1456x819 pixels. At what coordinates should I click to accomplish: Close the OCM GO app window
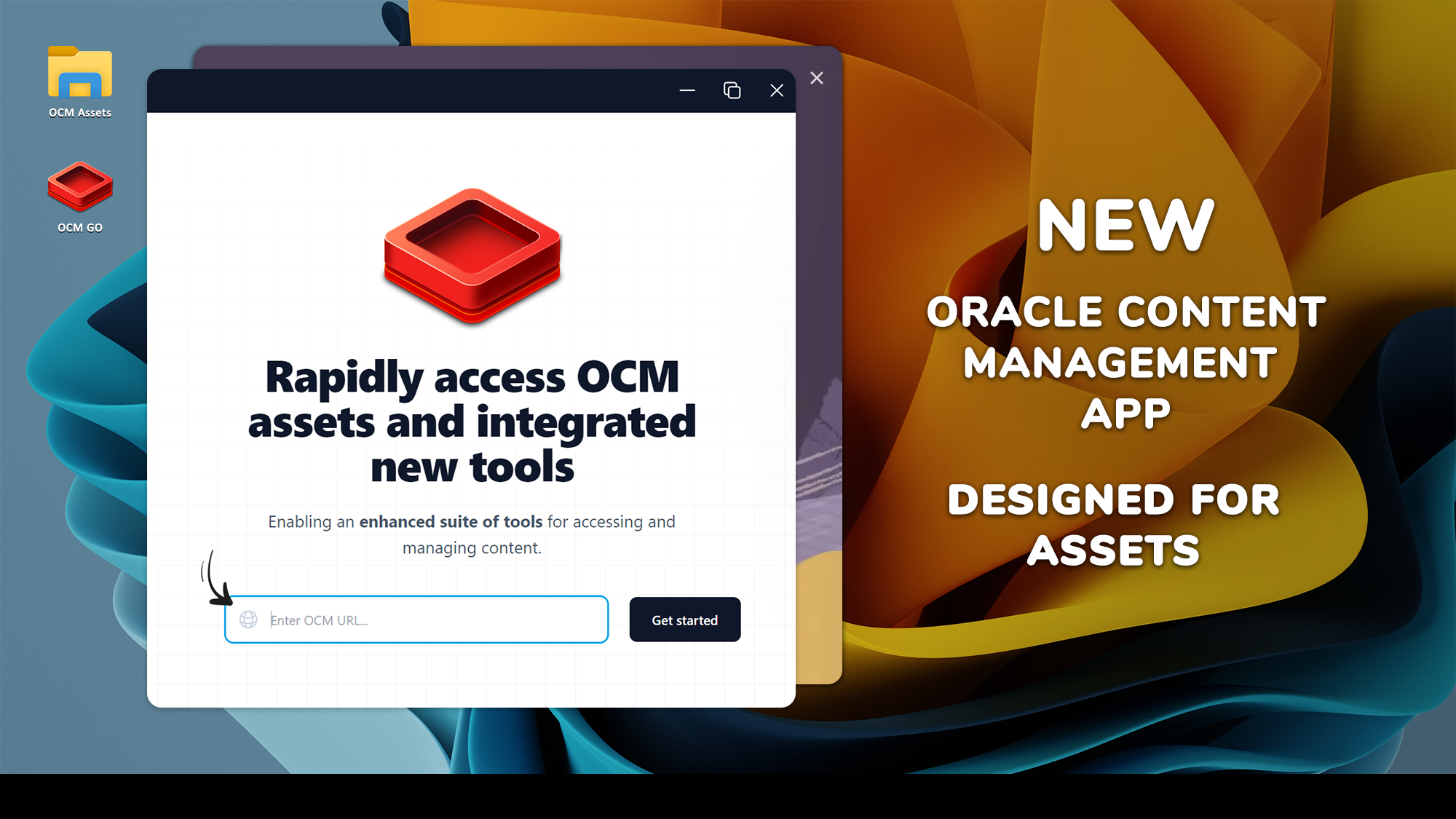coord(777,90)
